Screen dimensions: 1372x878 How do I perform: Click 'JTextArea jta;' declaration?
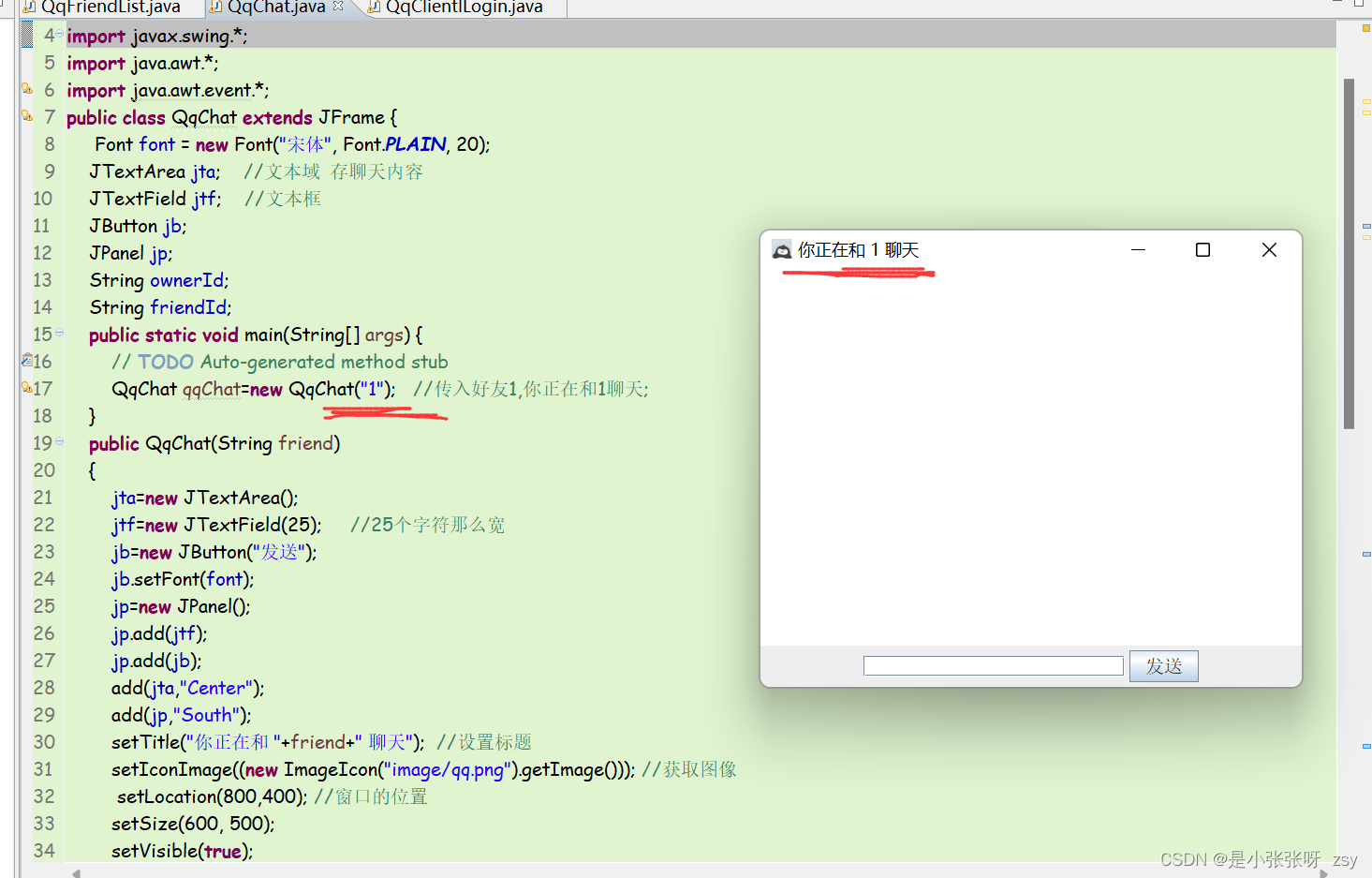[x=155, y=171]
